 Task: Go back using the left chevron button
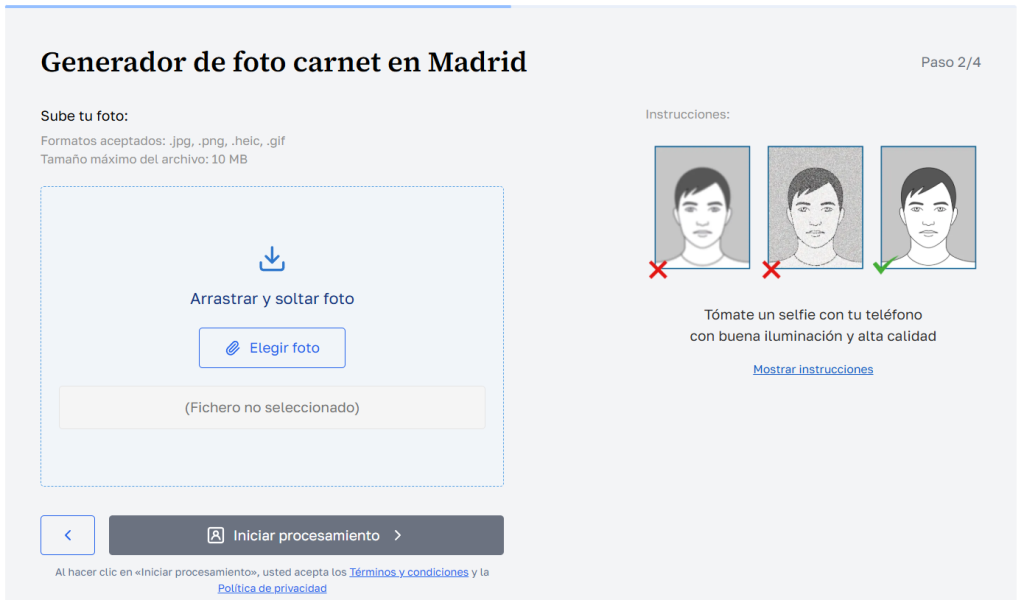[68, 535]
